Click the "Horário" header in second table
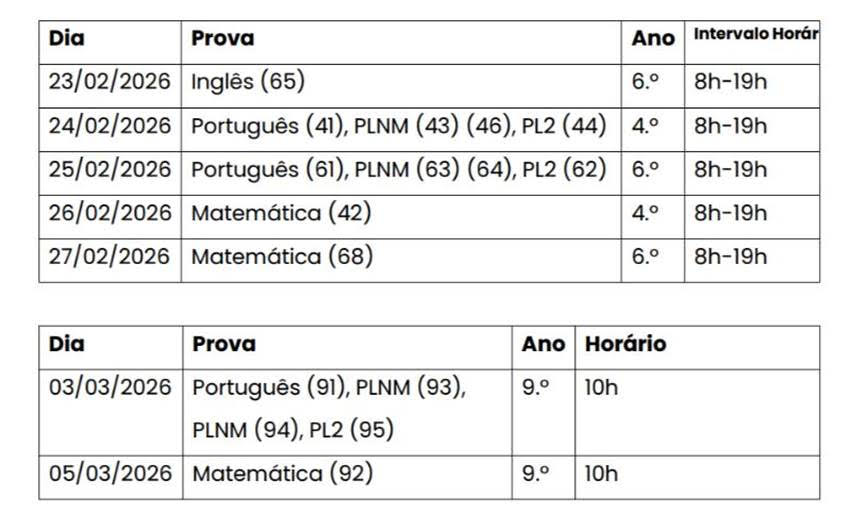 [625, 344]
